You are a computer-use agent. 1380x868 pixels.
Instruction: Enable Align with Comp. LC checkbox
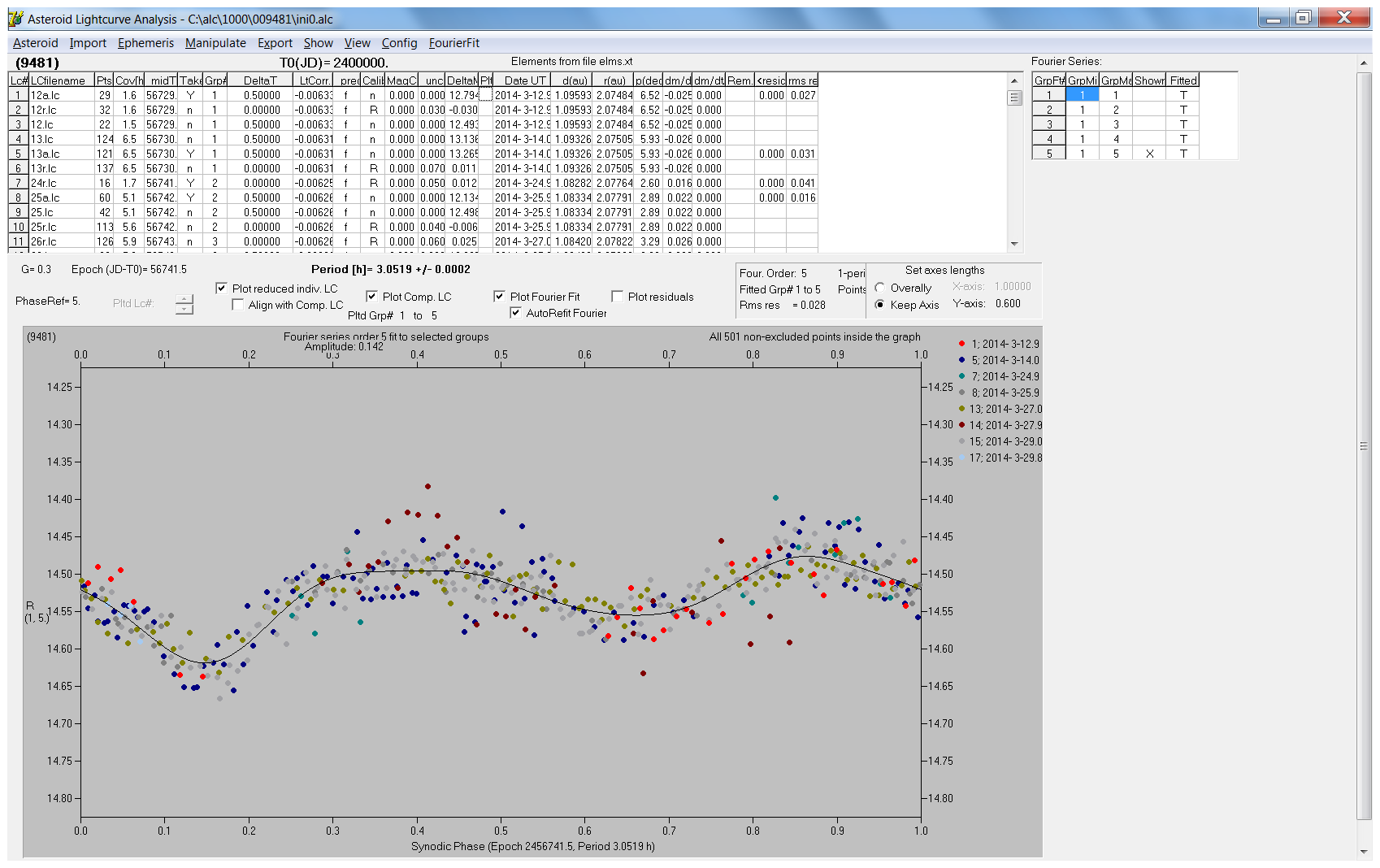238,305
